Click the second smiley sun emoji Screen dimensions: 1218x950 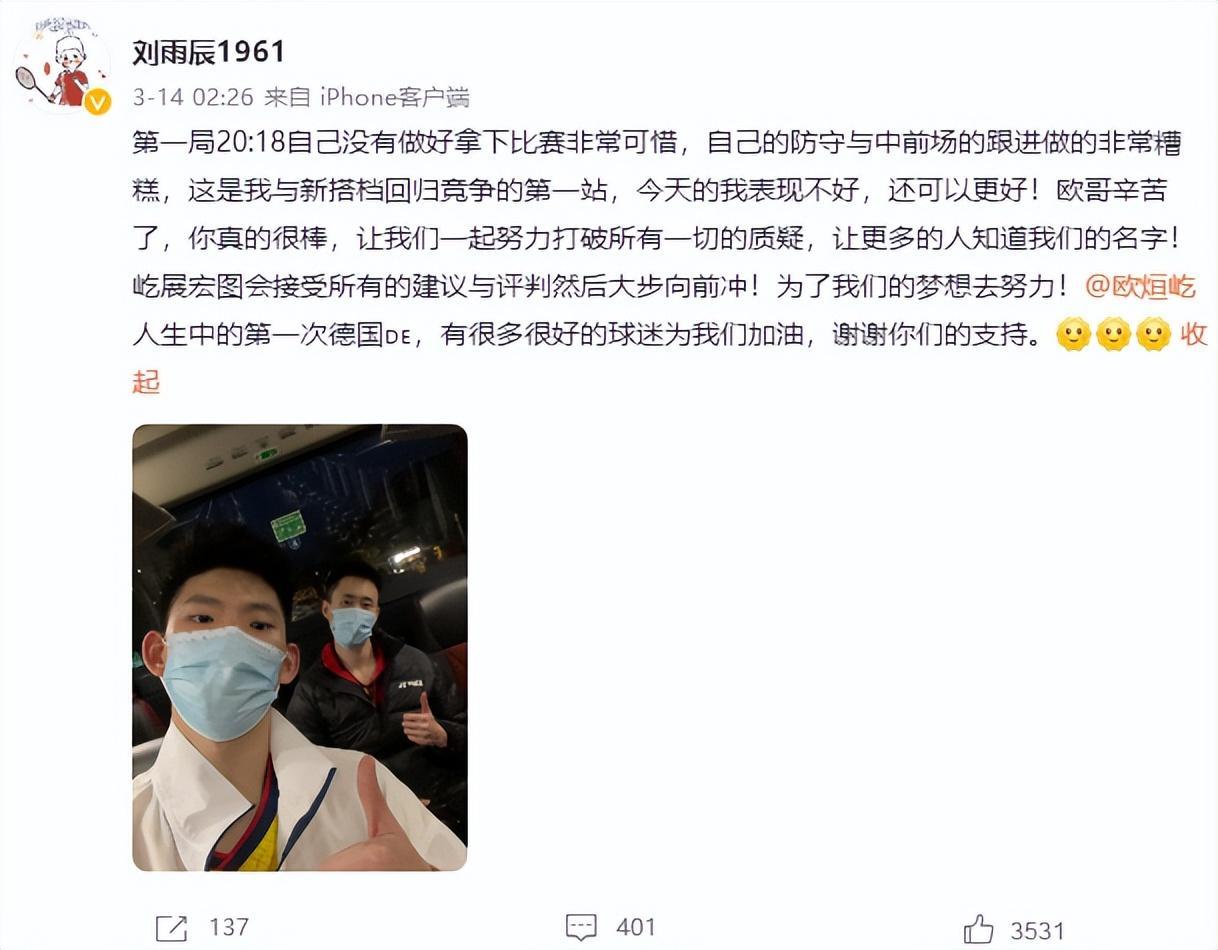[x=1113, y=334]
